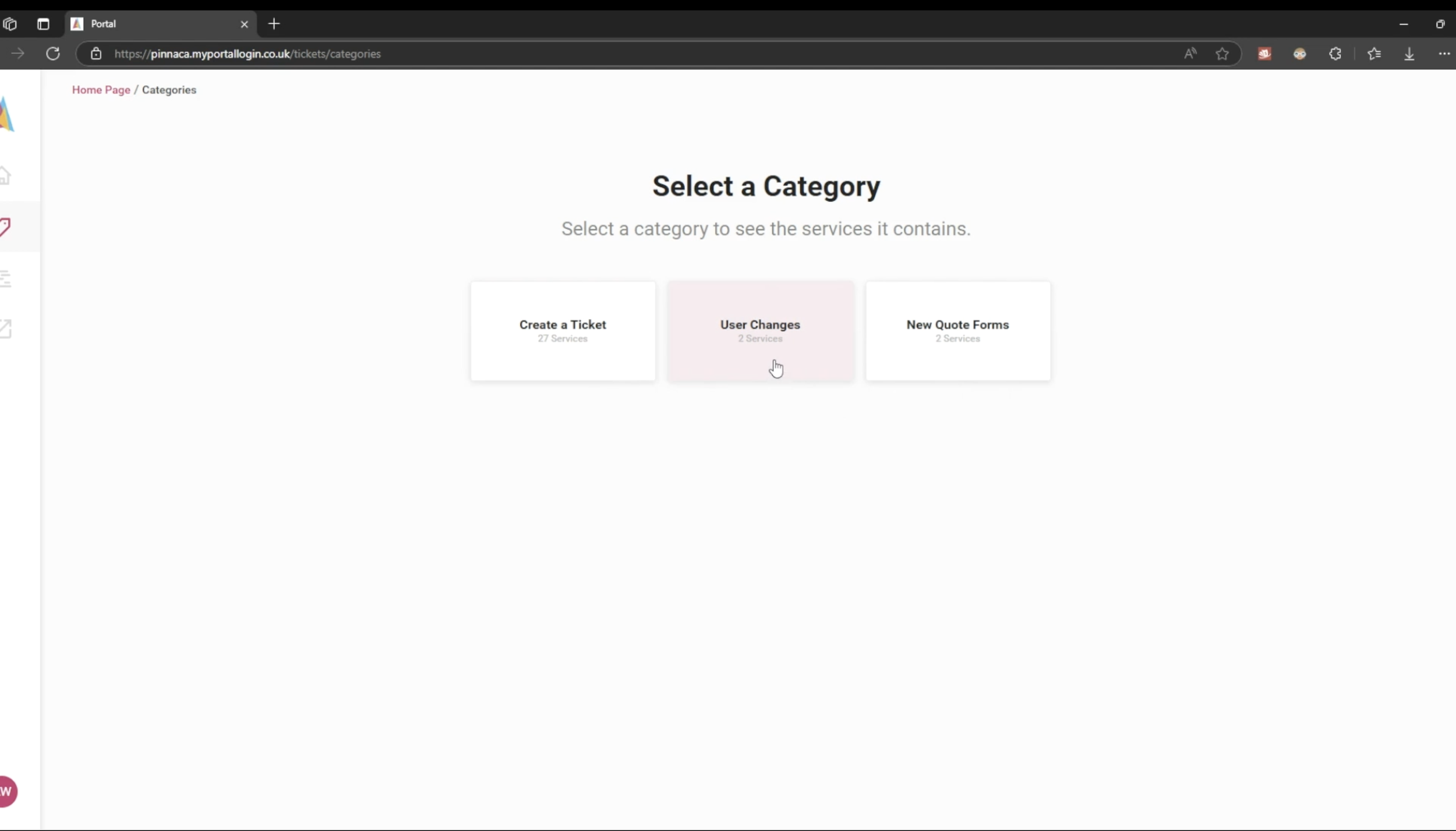The height and width of the screenshot is (831, 1456).
Task: Open the Extensions puzzle icon
Action: [x=1335, y=54]
